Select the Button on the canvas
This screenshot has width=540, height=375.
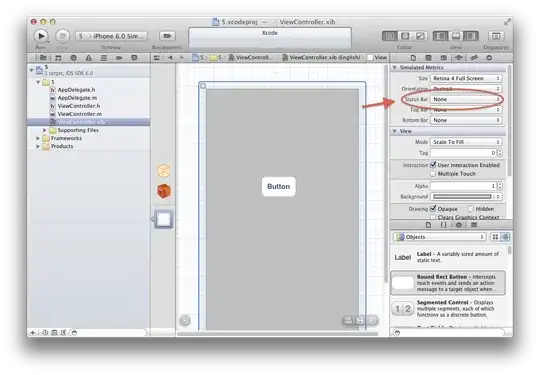point(279,187)
